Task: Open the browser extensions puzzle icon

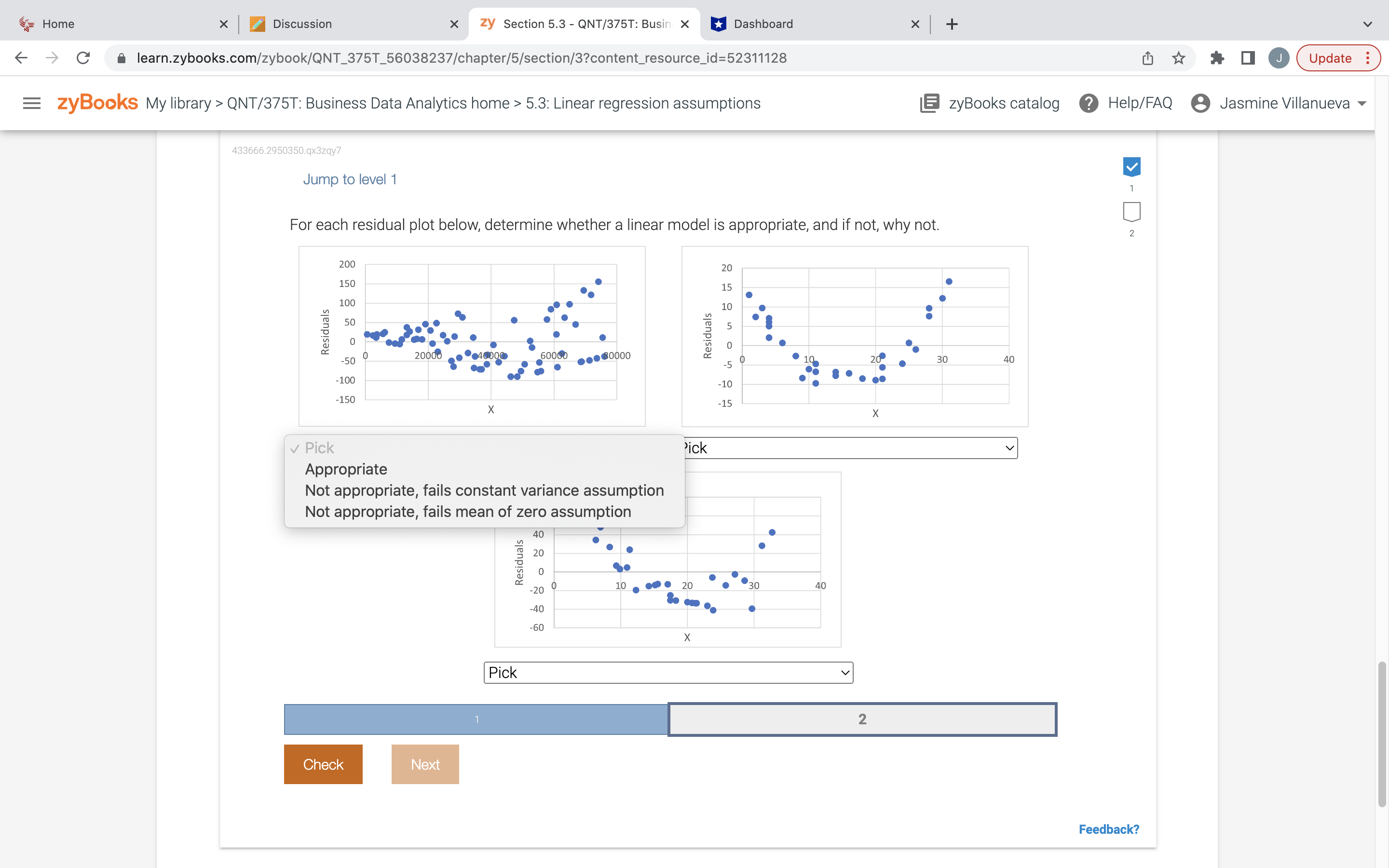Action: pyautogui.click(x=1217, y=58)
